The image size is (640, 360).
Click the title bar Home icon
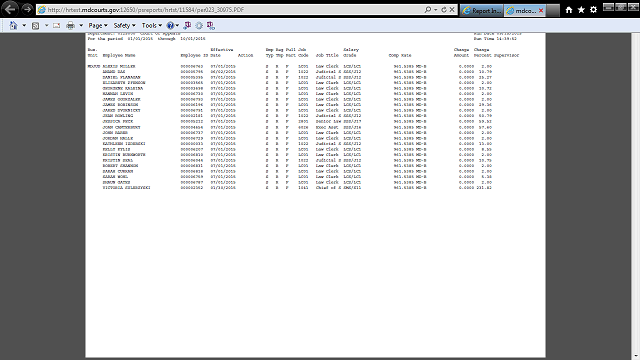569,10
